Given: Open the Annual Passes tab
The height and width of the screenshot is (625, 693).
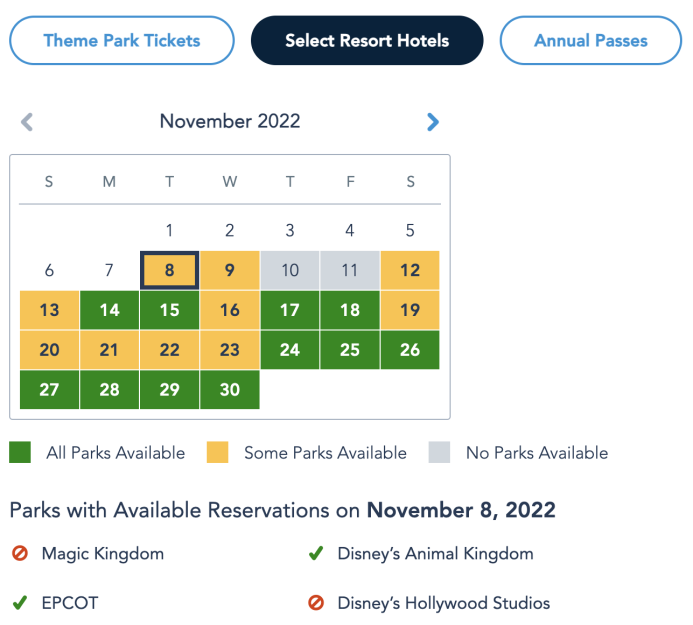Looking at the screenshot, I should coord(590,41).
